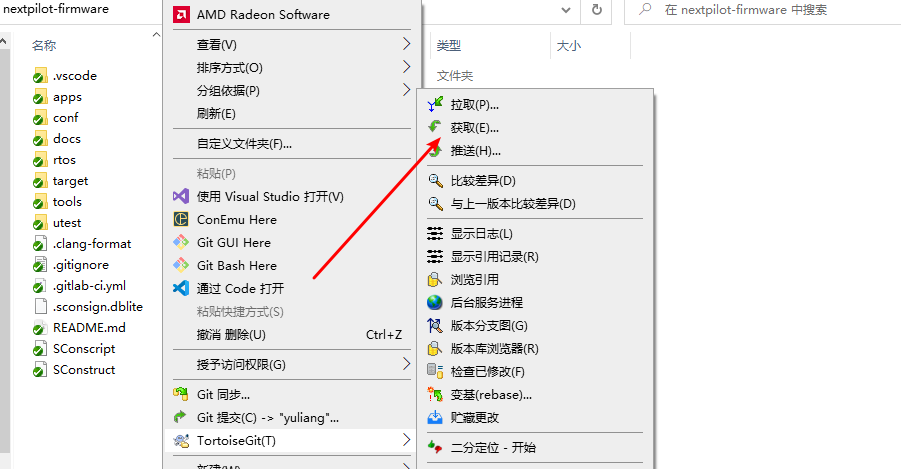This screenshot has width=901, height=469.
Task: Click the Git GUI Here icon
Action: point(181,242)
